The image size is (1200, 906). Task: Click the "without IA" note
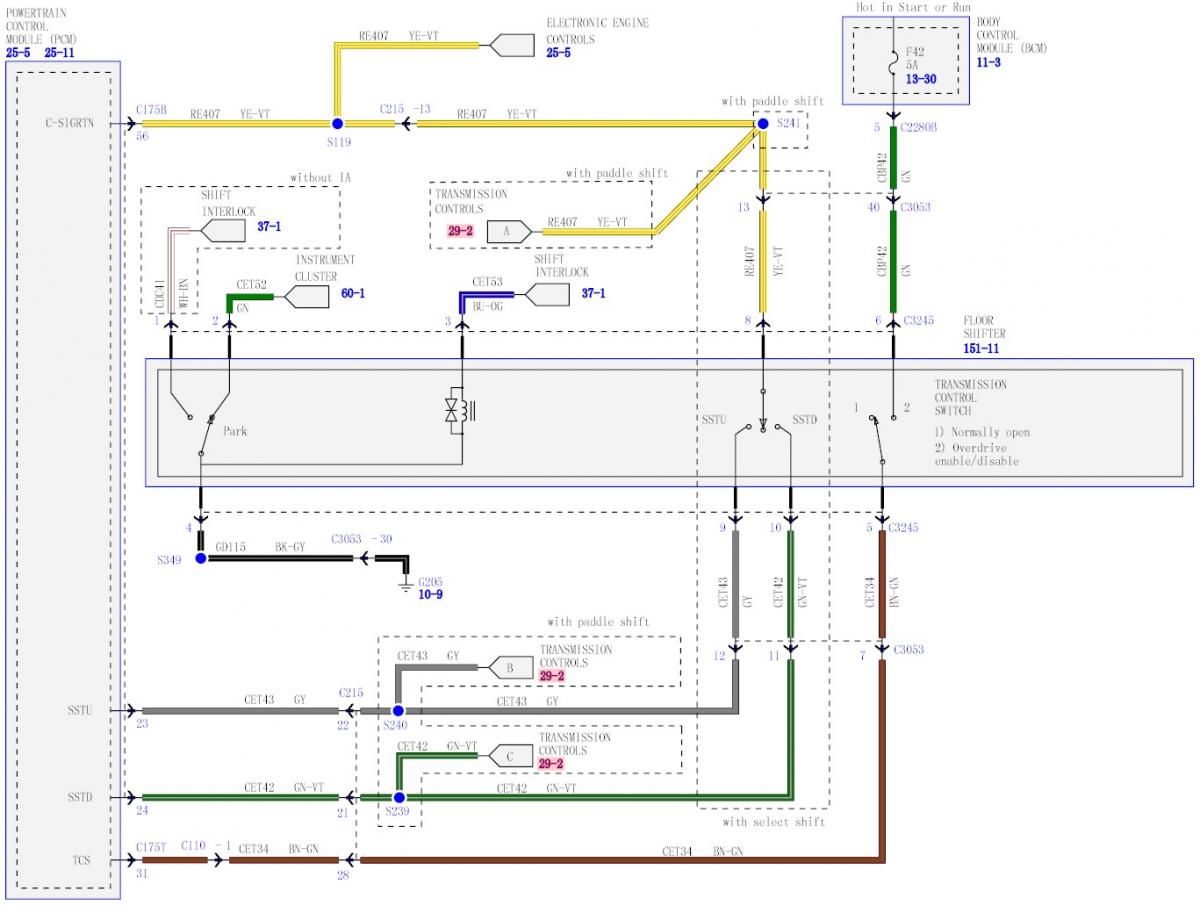click(320, 177)
